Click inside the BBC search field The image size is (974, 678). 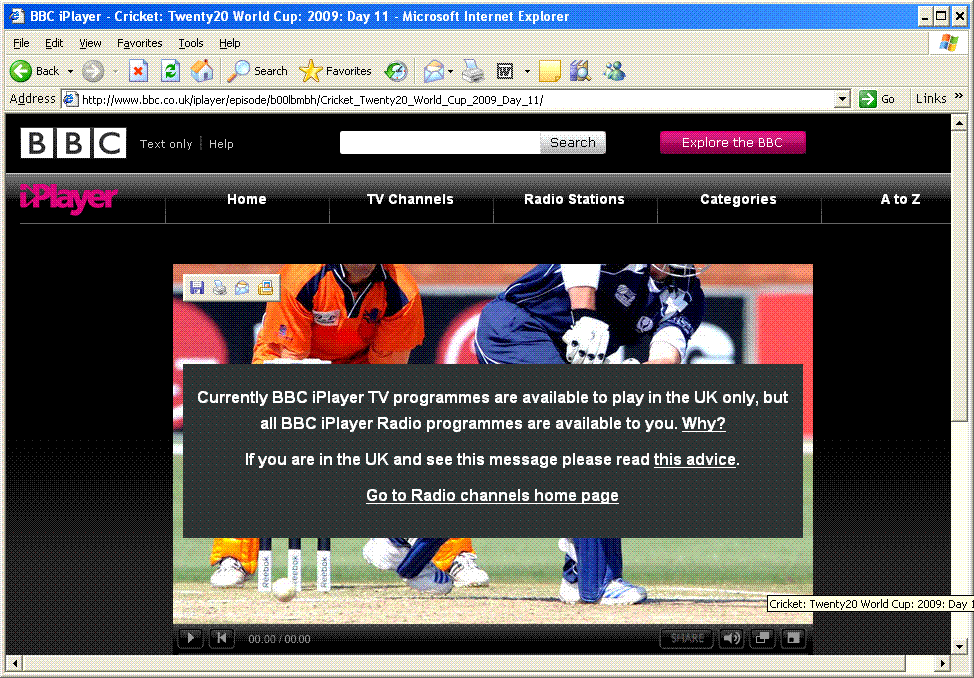point(440,142)
